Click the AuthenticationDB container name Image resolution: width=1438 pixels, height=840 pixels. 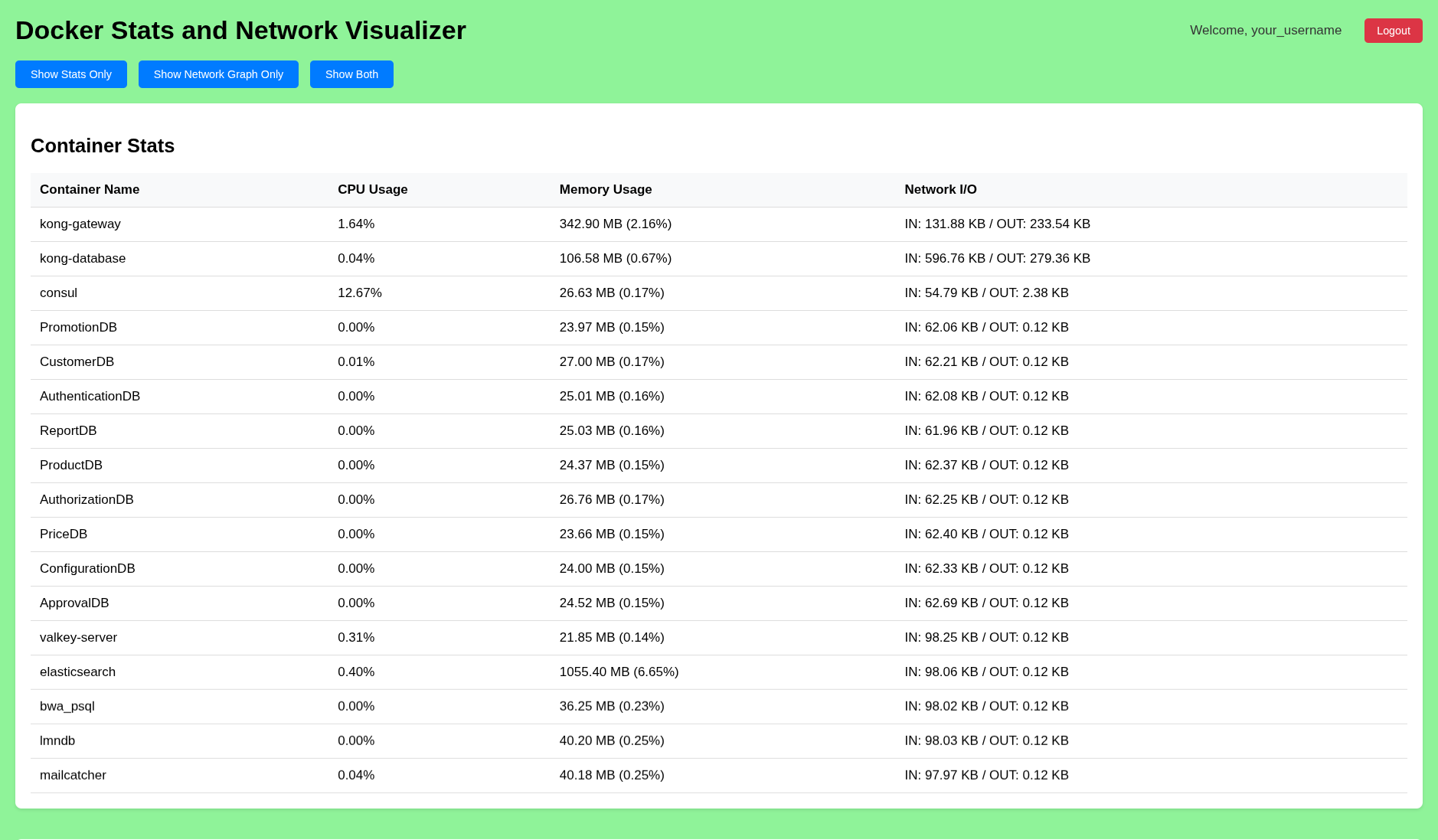(x=90, y=396)
